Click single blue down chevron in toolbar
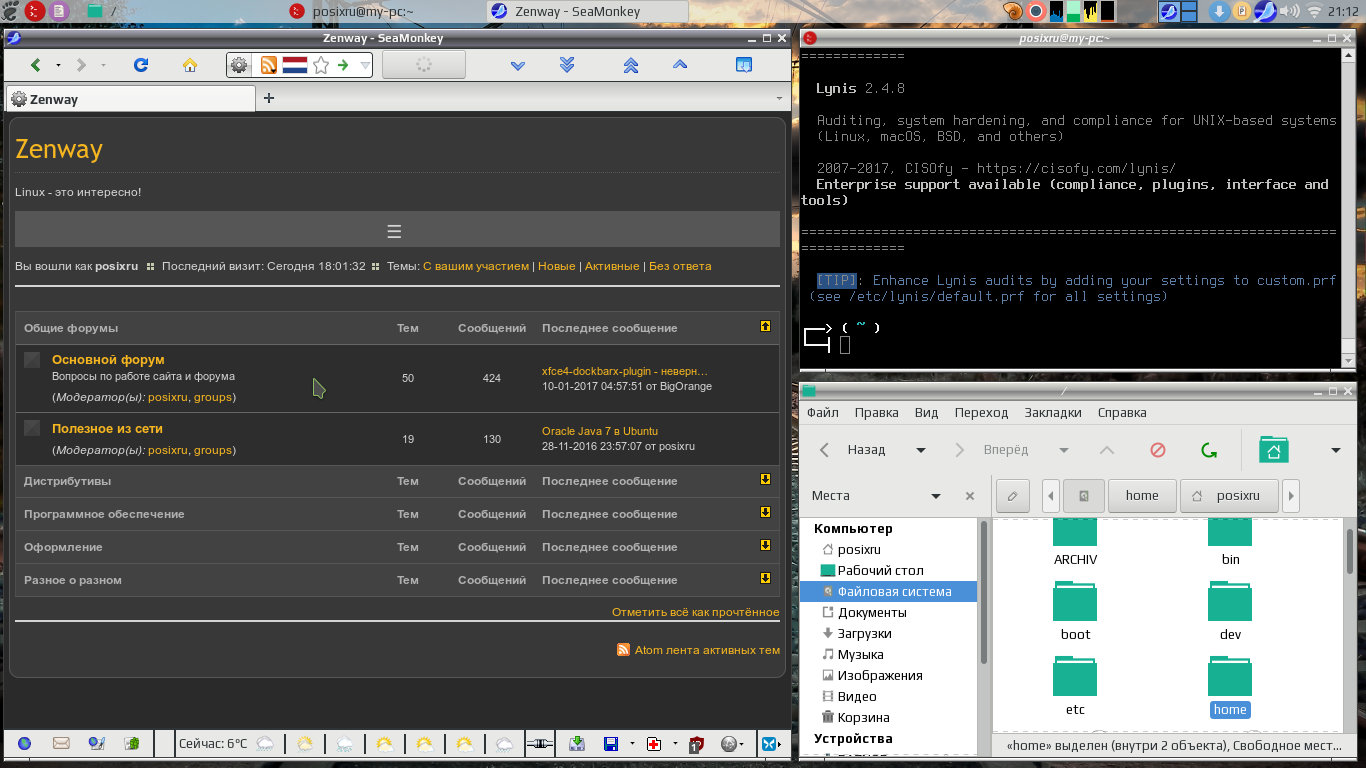The height and width of the screenshot is (768, 1366). (x=518, y=65)
